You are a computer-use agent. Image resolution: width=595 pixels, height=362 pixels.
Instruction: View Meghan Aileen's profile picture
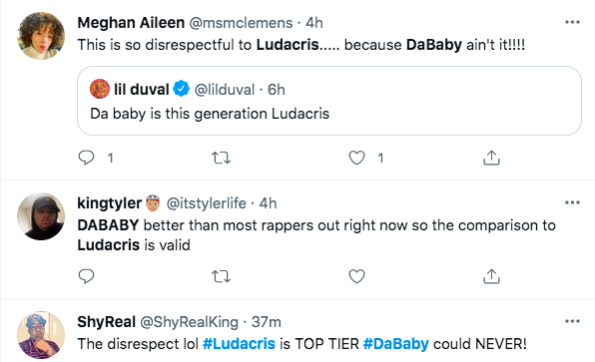[41, 36]
